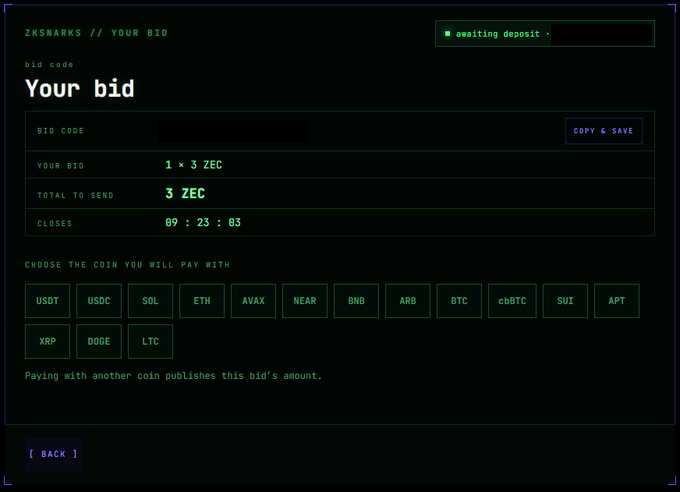Pick BNB to pay with
The width and height of the screenshot is (680, 492).
pos(356,301)
